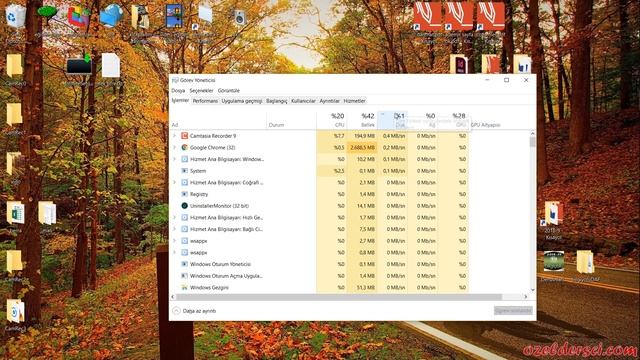Click the Windows Oturum Açma Uygula... icon
640x360 pixels.
point(184,276)
